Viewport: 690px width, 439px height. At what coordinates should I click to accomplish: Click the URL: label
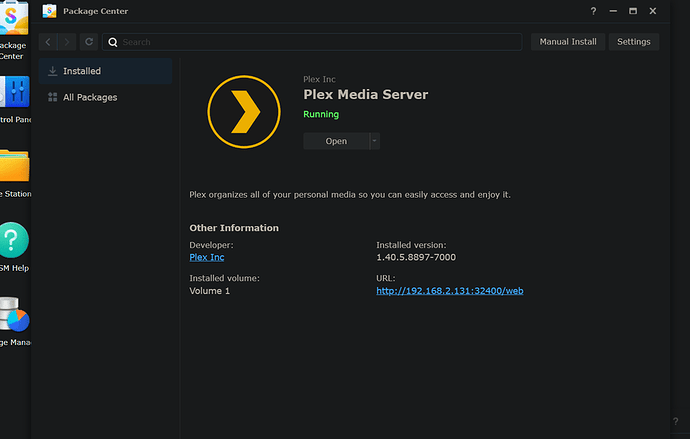pos(385,278)
